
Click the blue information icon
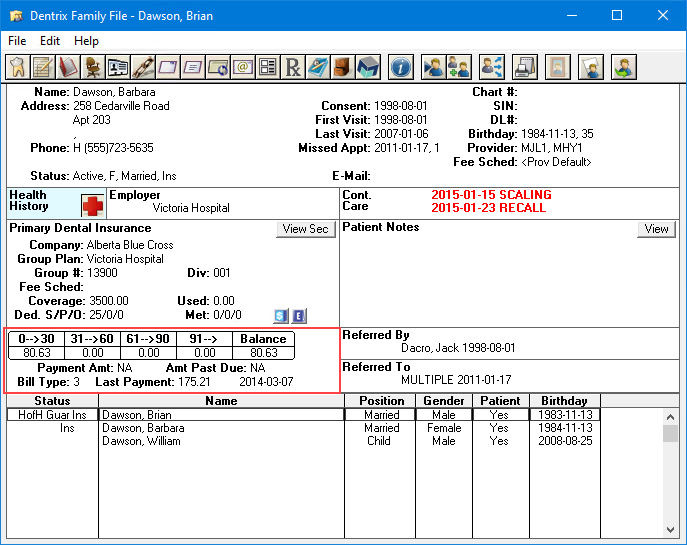coord(400,67)
